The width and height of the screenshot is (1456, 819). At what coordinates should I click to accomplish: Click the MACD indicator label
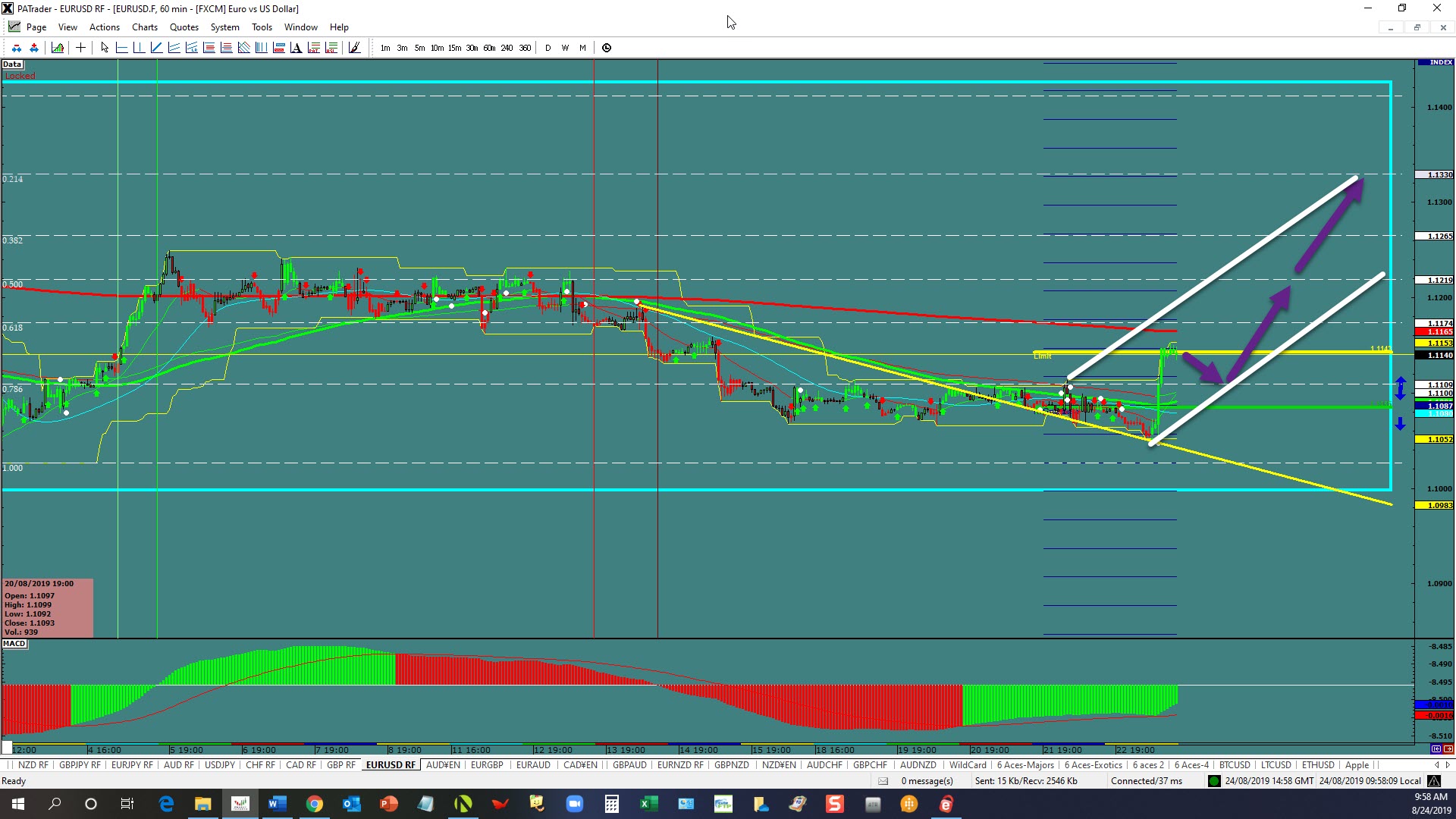[14, 644]
